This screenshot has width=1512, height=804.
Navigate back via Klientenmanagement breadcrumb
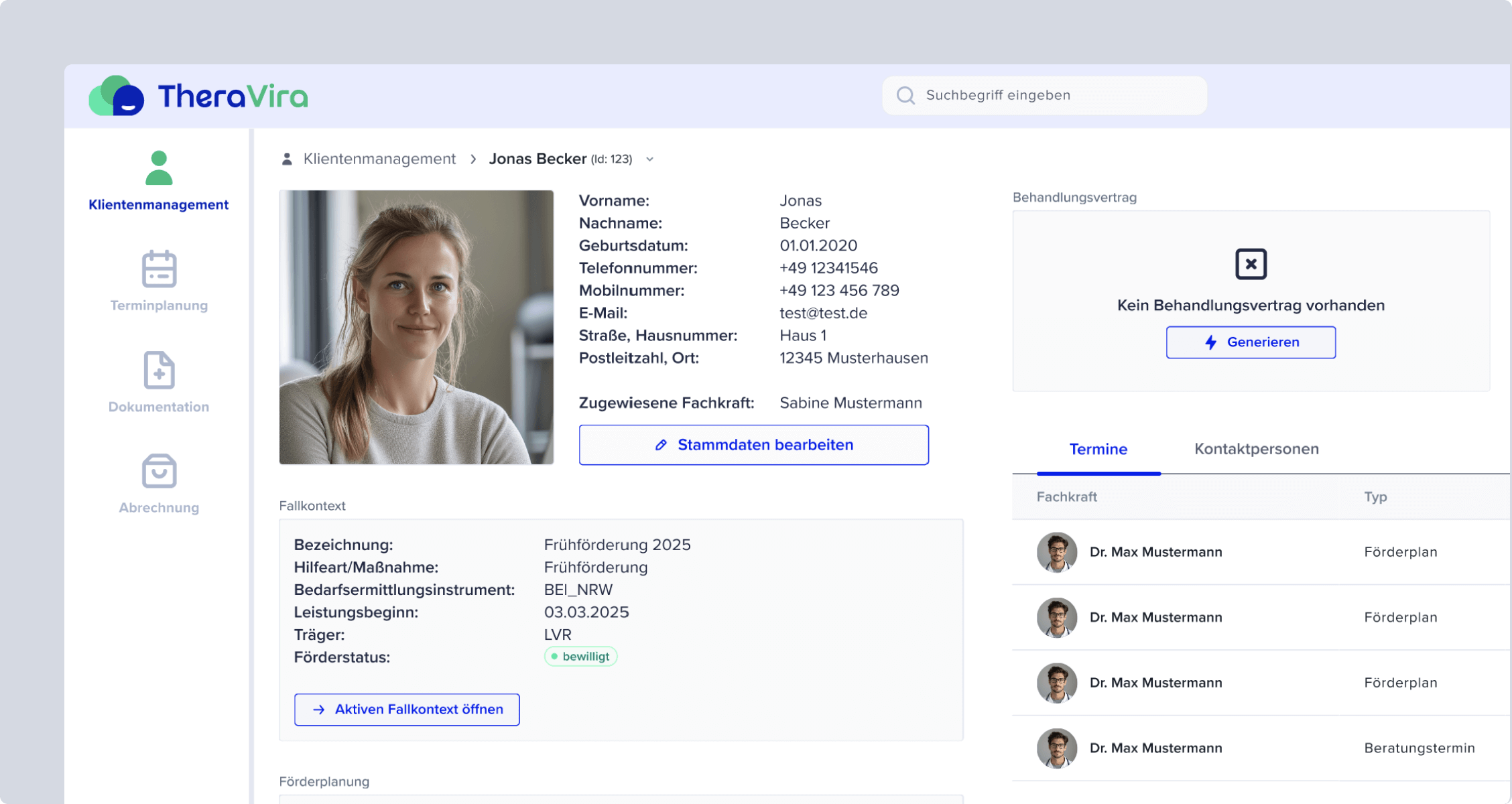pyautogui.click(x=379, y=158)
